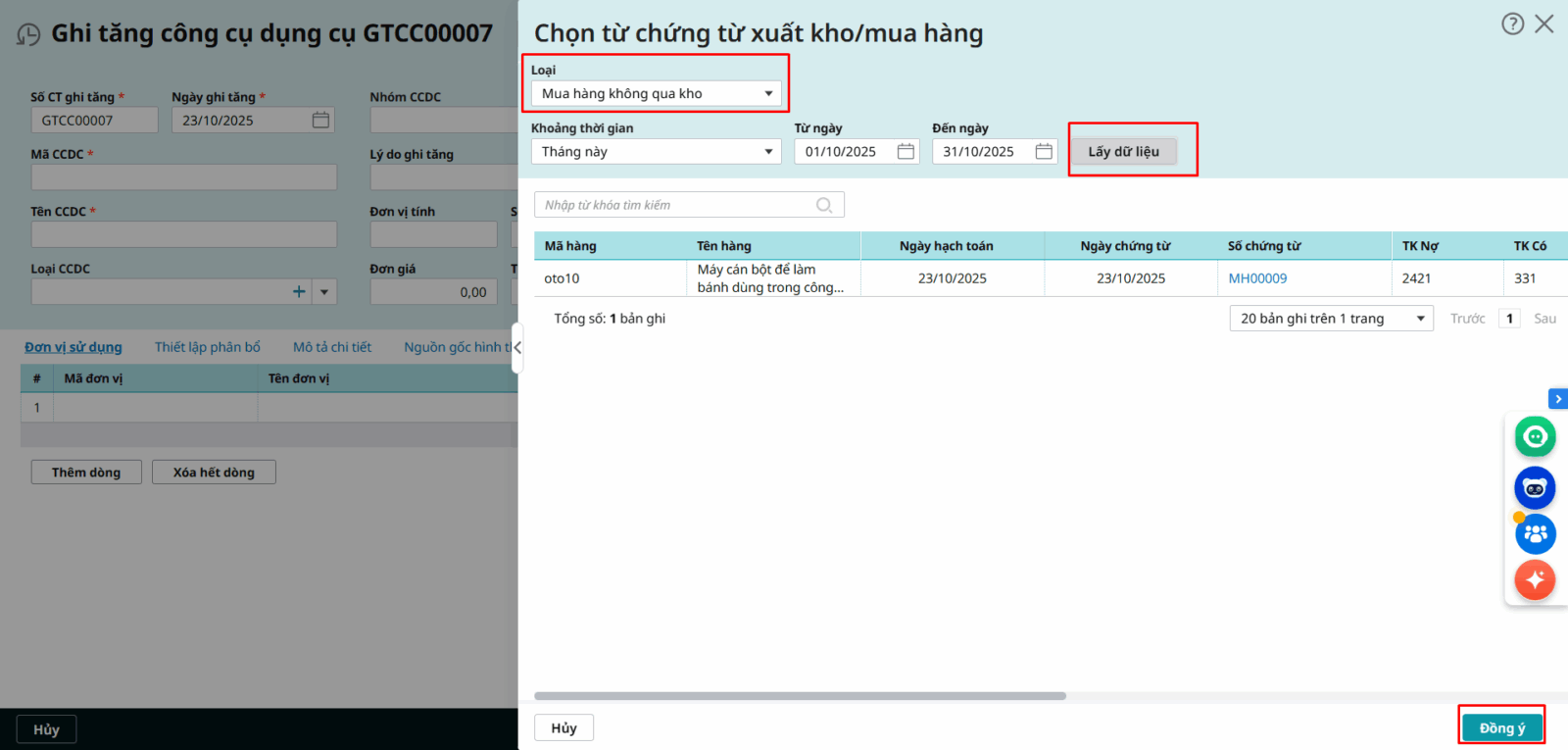
Task: Click the Đơn vị tính field
Action: (x=434, y=234)
